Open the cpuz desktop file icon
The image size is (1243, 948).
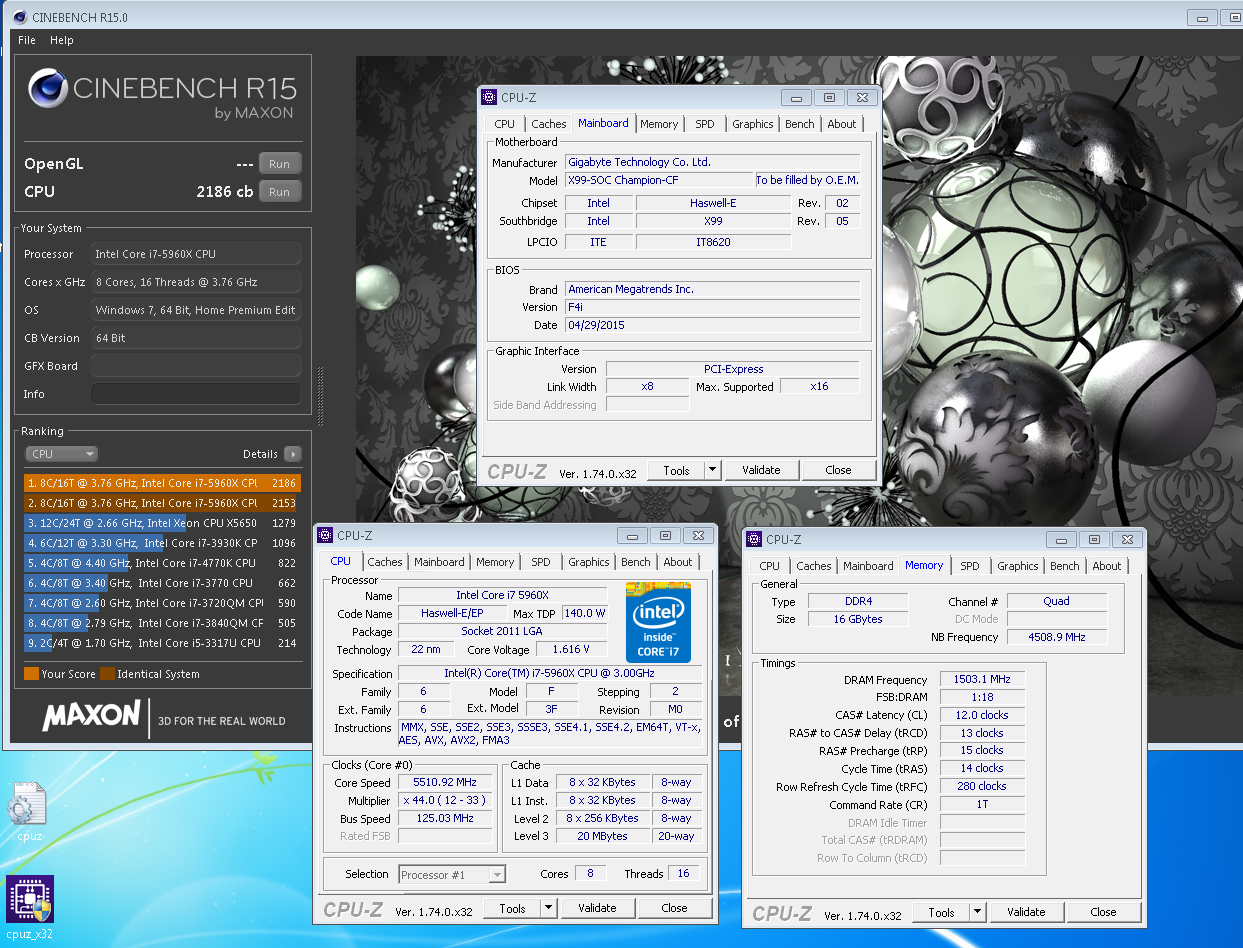(x=27, y=806)
